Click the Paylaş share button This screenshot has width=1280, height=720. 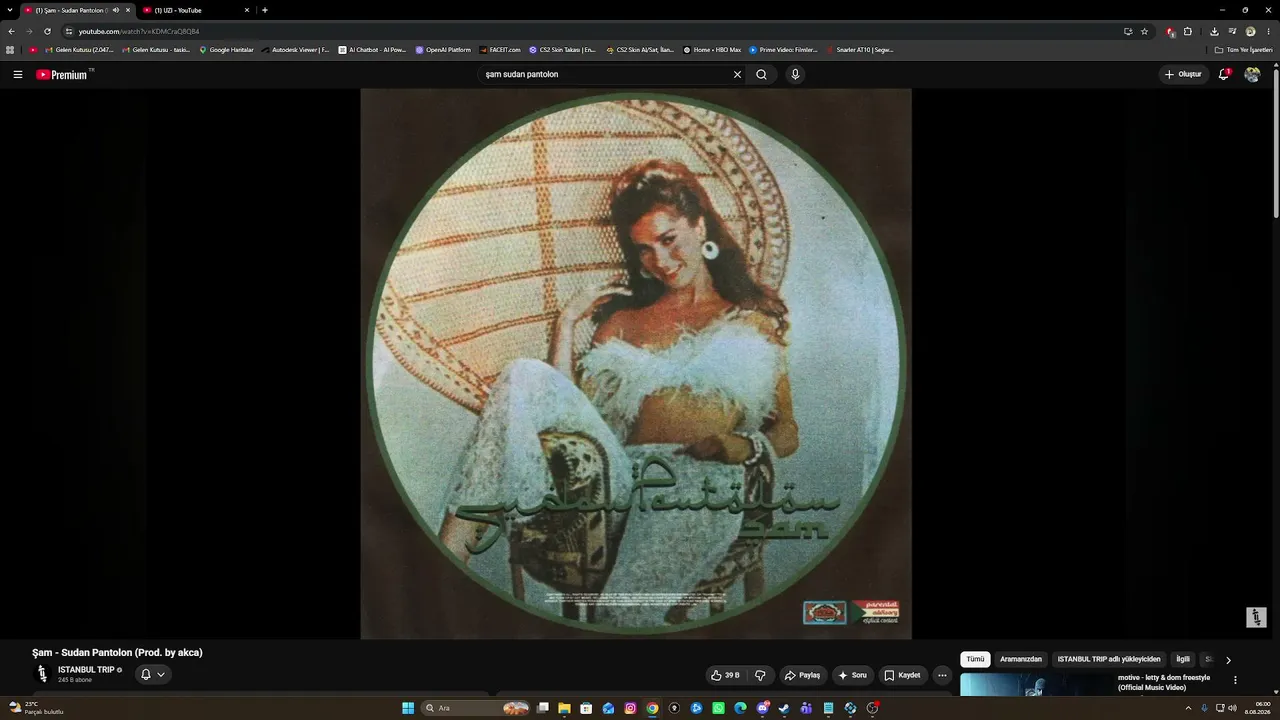pyautogui.click(x=802, y=675)
